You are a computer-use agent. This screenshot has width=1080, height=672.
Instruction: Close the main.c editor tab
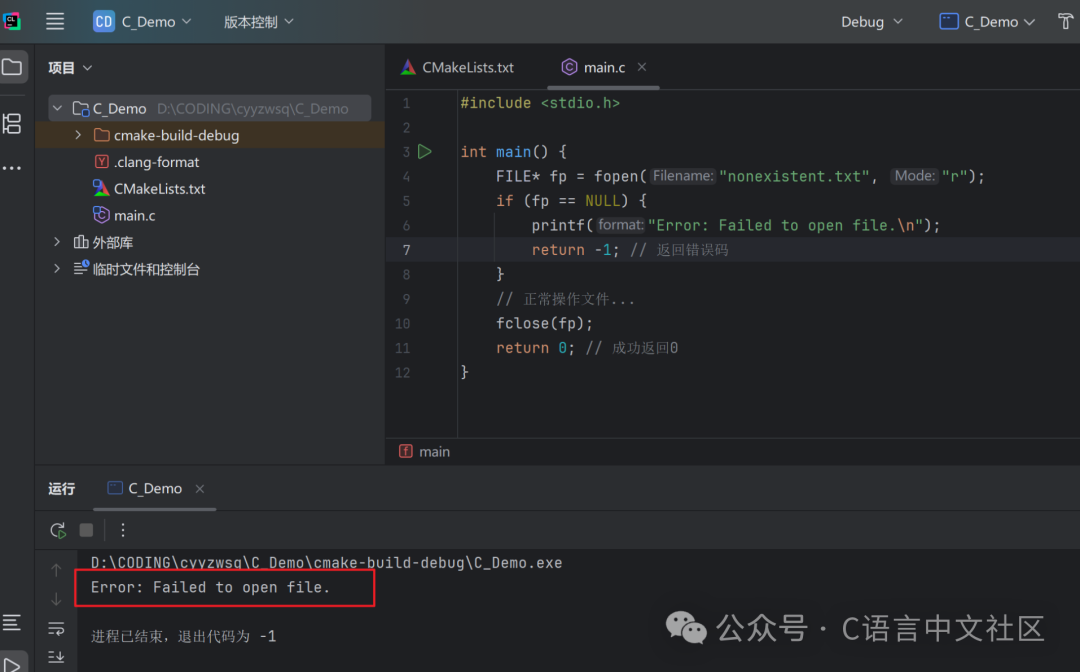[642, 67]
